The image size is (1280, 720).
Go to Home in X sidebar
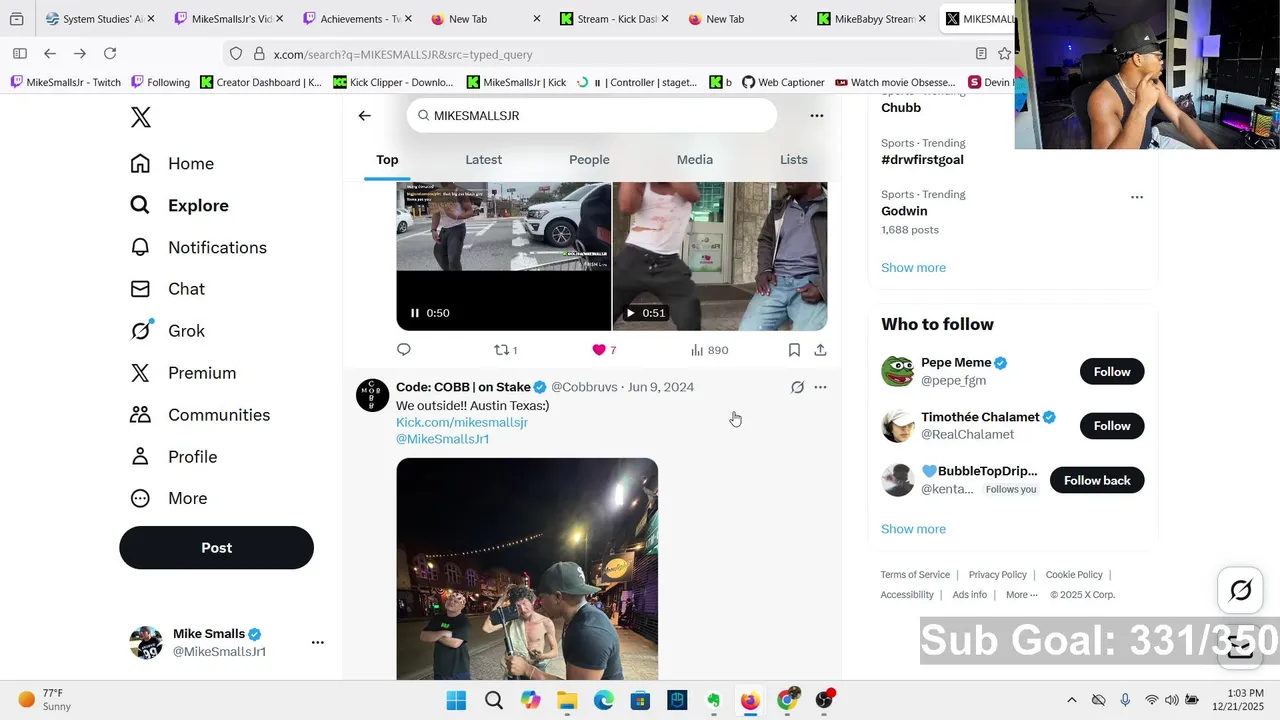pos(172,164)
